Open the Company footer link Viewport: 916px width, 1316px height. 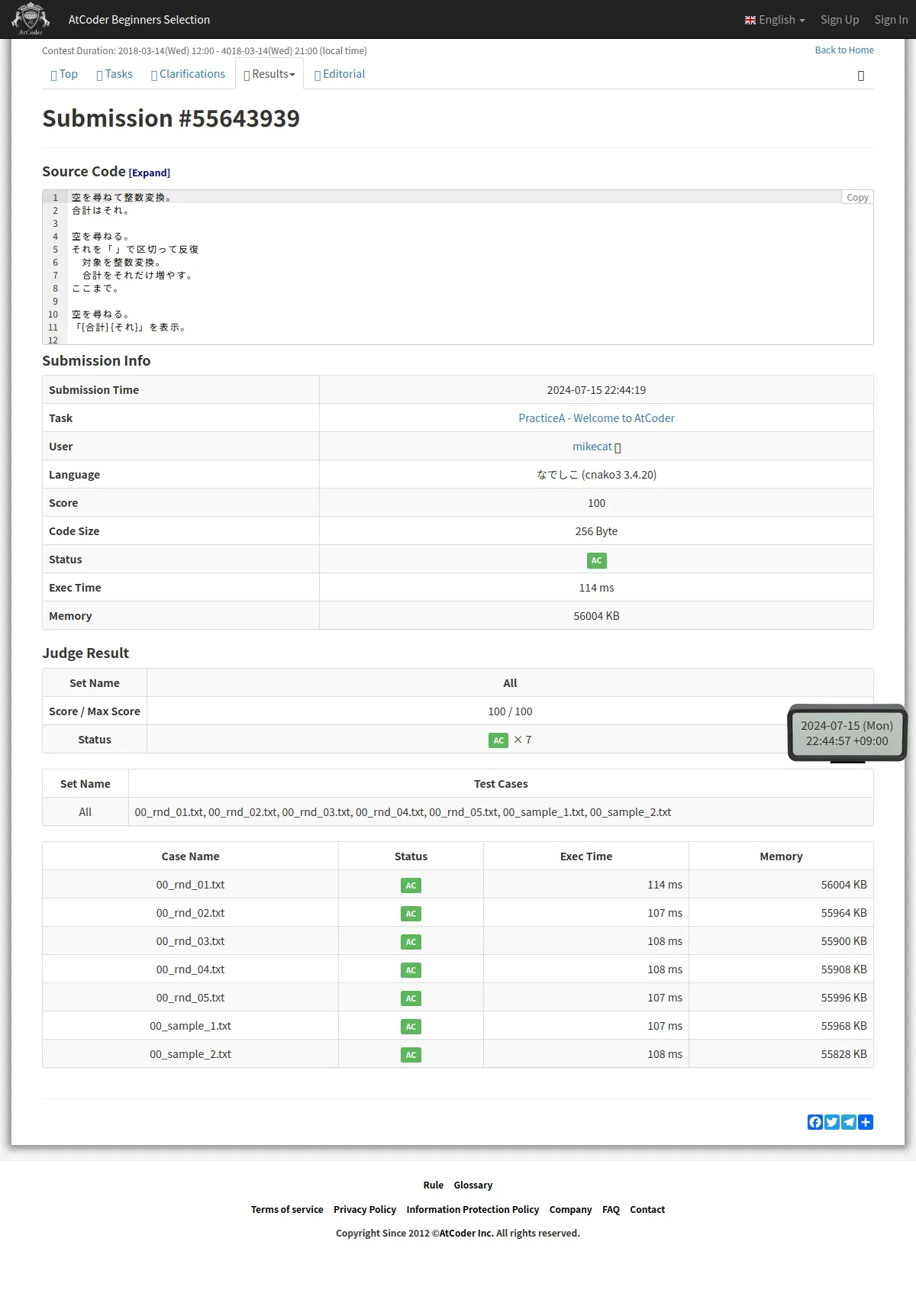click(x=570, y=1210)
